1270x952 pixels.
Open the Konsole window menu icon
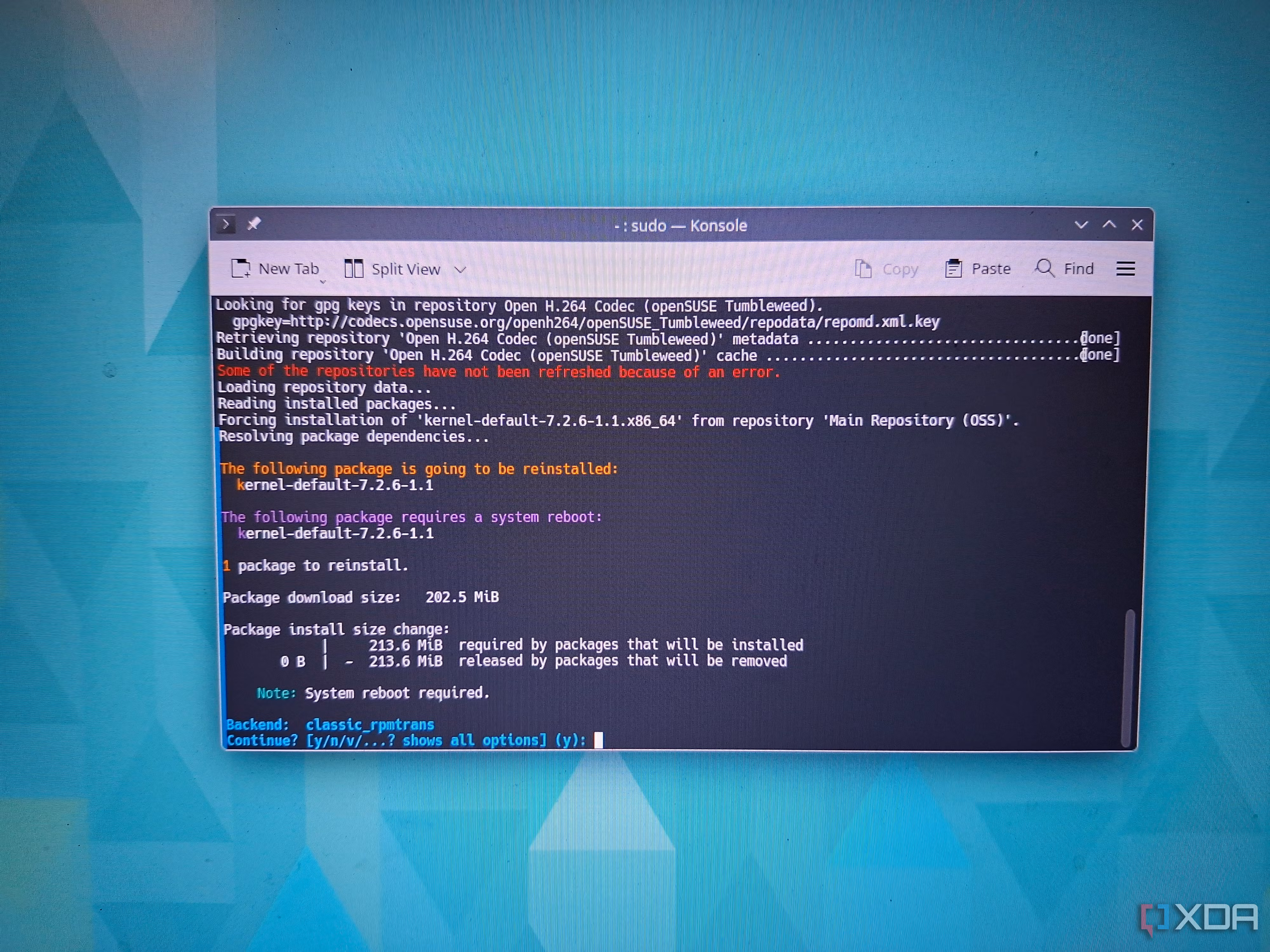coord(226,224)
